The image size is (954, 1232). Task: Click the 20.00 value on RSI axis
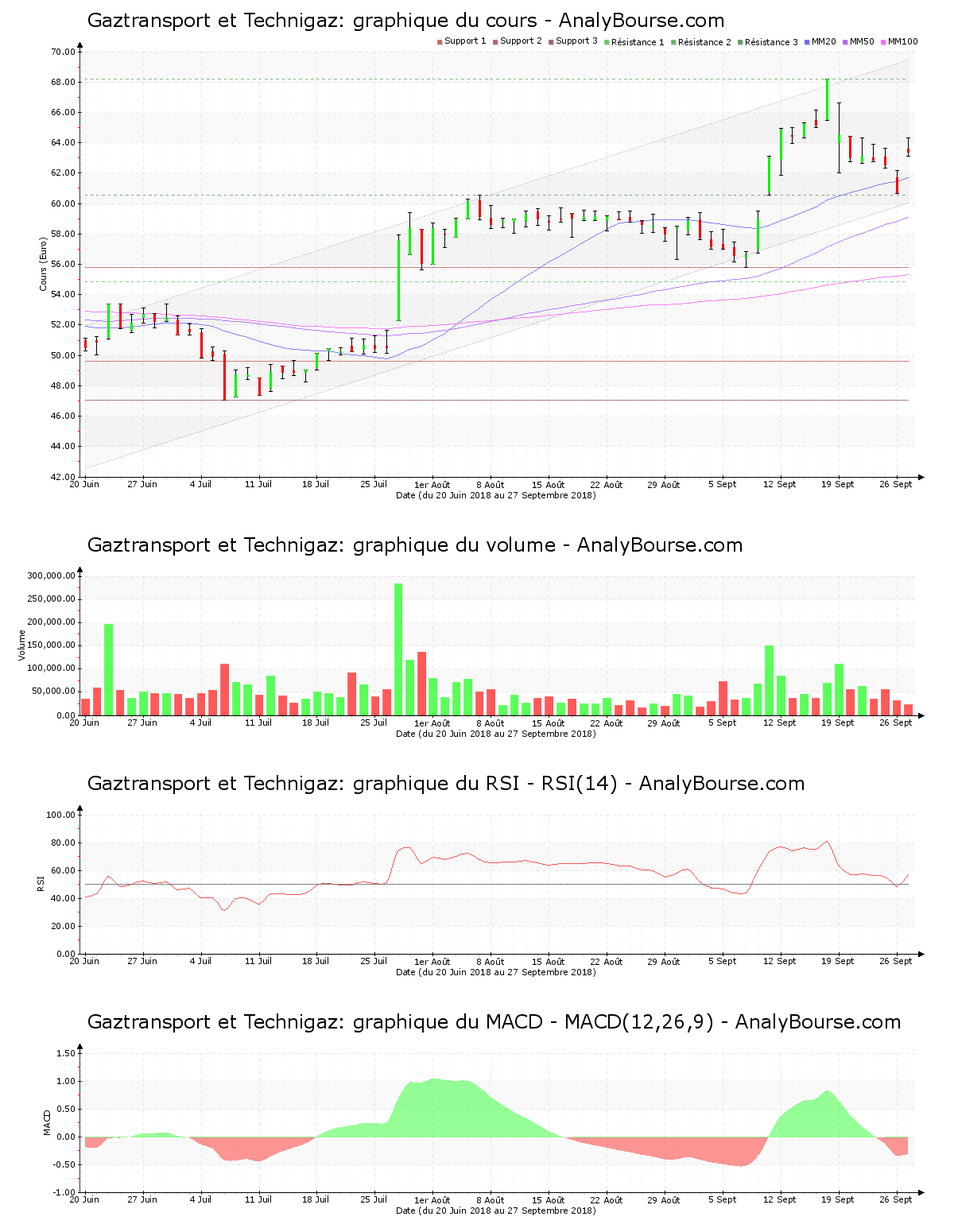63,927
